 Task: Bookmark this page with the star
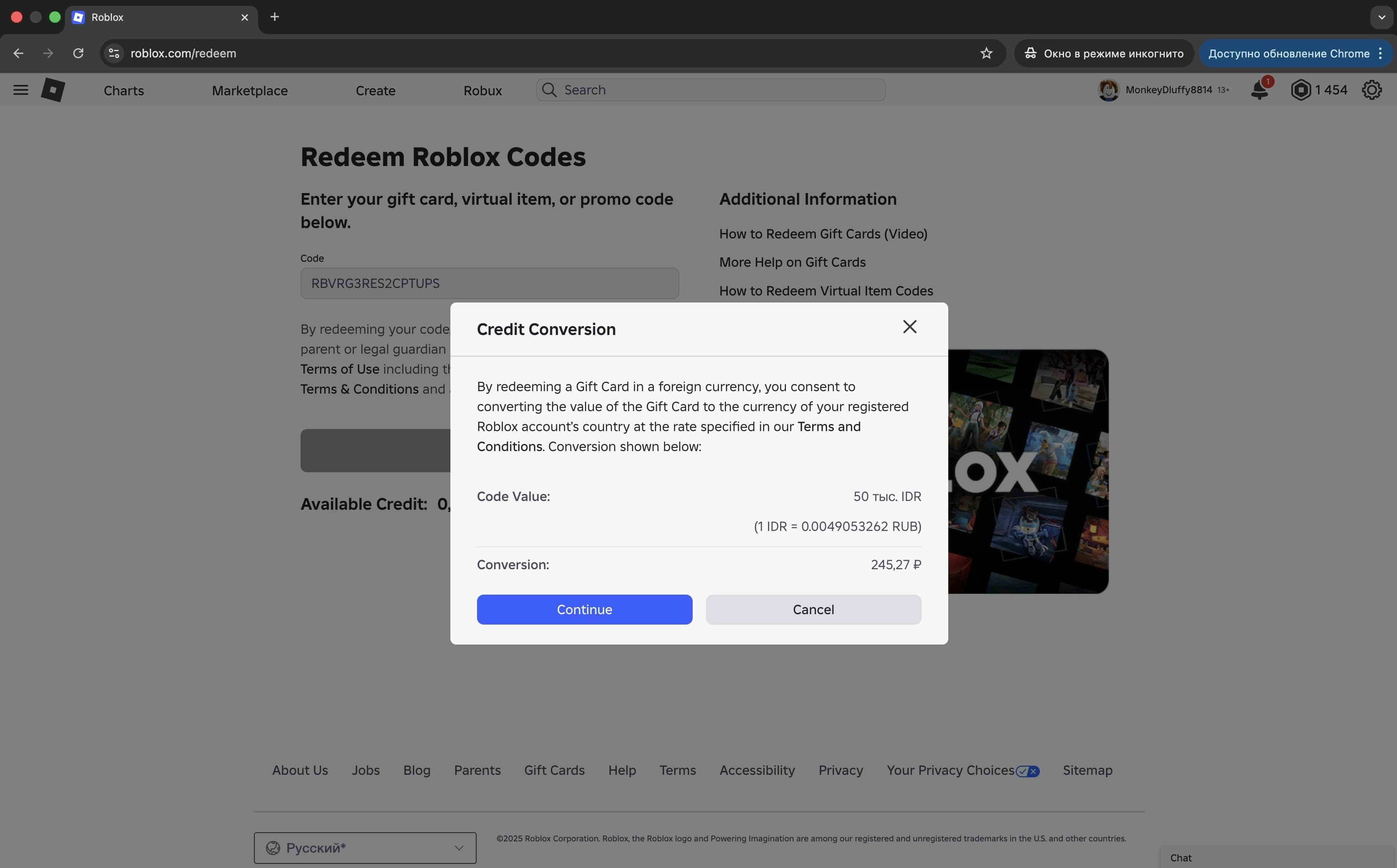987,53
